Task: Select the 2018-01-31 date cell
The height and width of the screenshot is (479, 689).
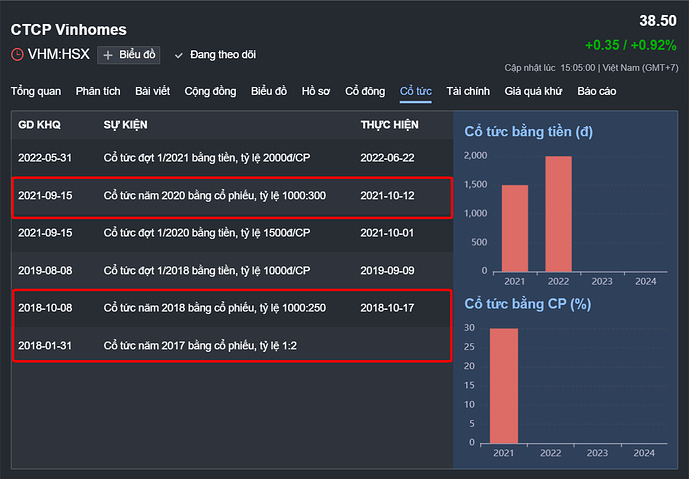Action: [x=45, y=345]
